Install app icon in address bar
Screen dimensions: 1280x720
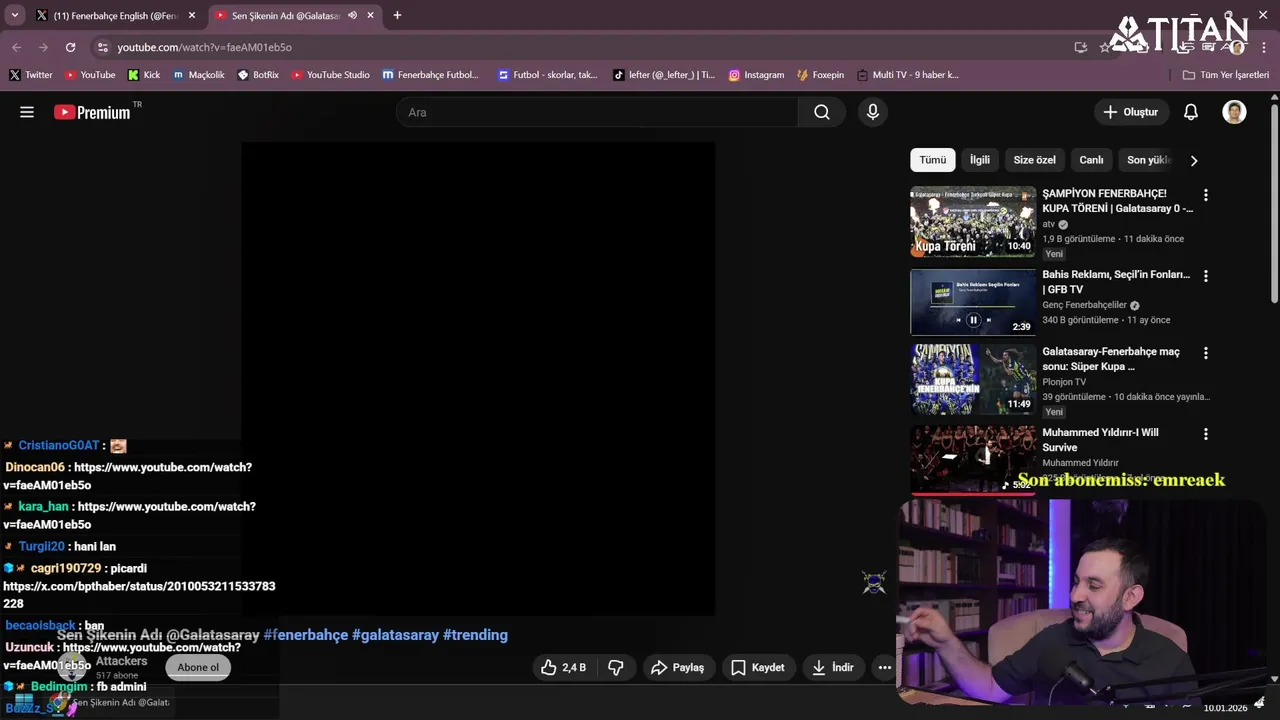pyautogui.click(x=1081, y=47)
